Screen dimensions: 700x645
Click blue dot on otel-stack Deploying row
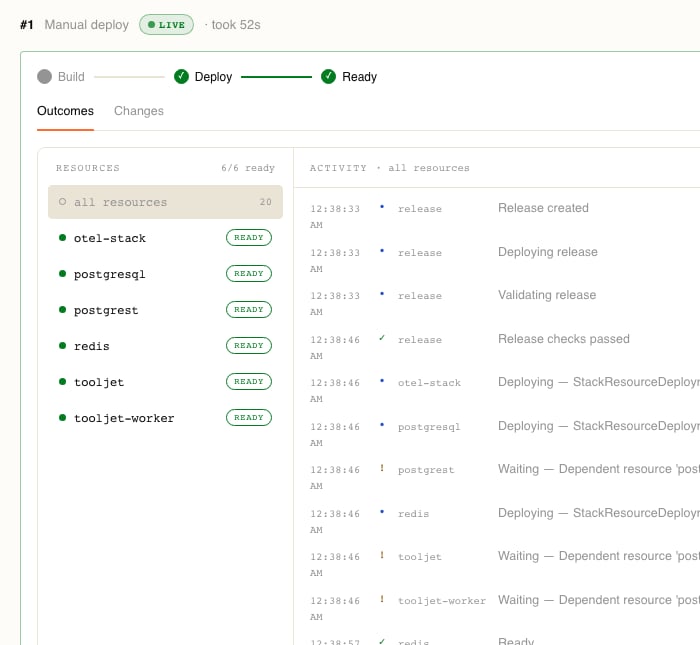point(382,381)
